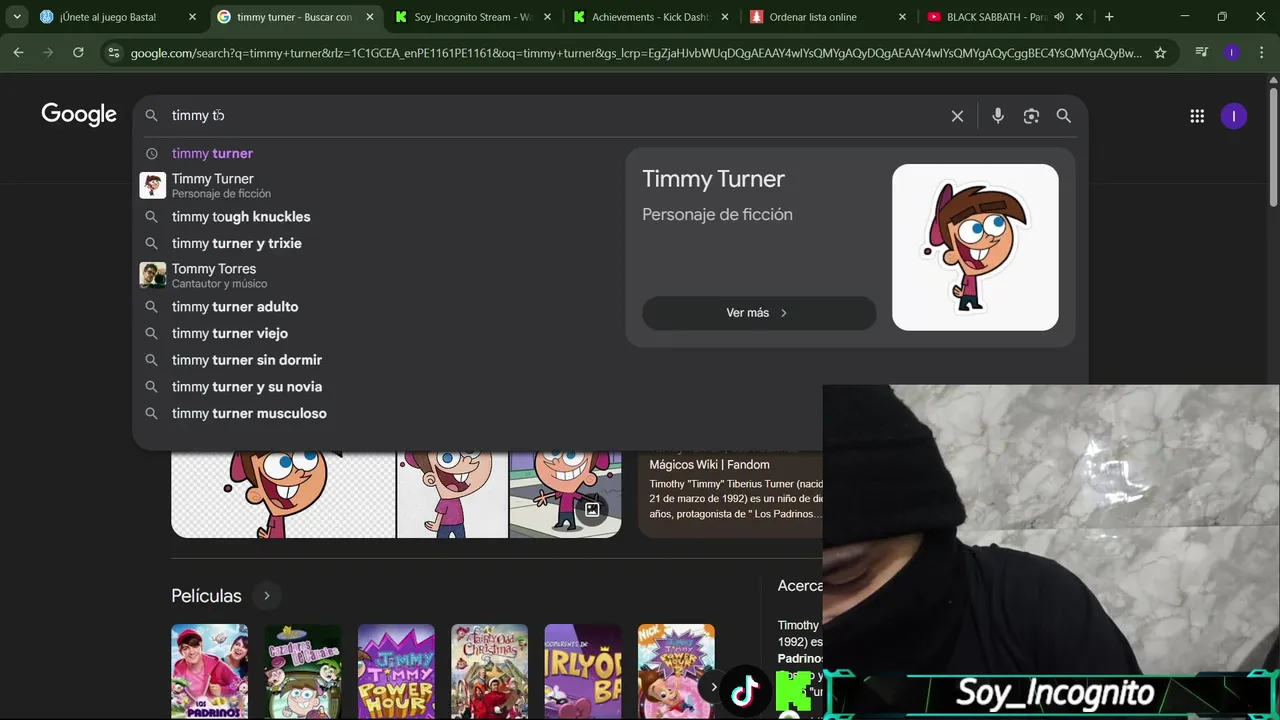Click the address bar URL
1280x720 pixels.
pos(636,53)
